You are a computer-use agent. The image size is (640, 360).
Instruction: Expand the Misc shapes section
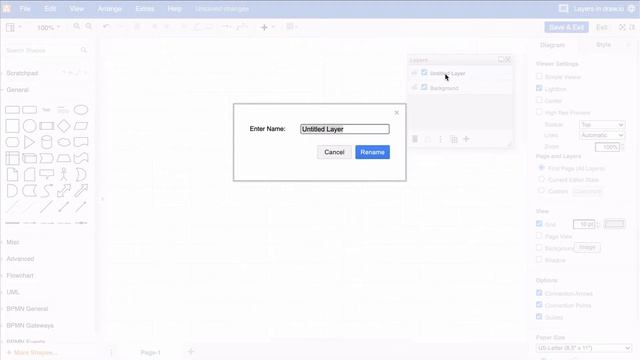pos(13,242)
